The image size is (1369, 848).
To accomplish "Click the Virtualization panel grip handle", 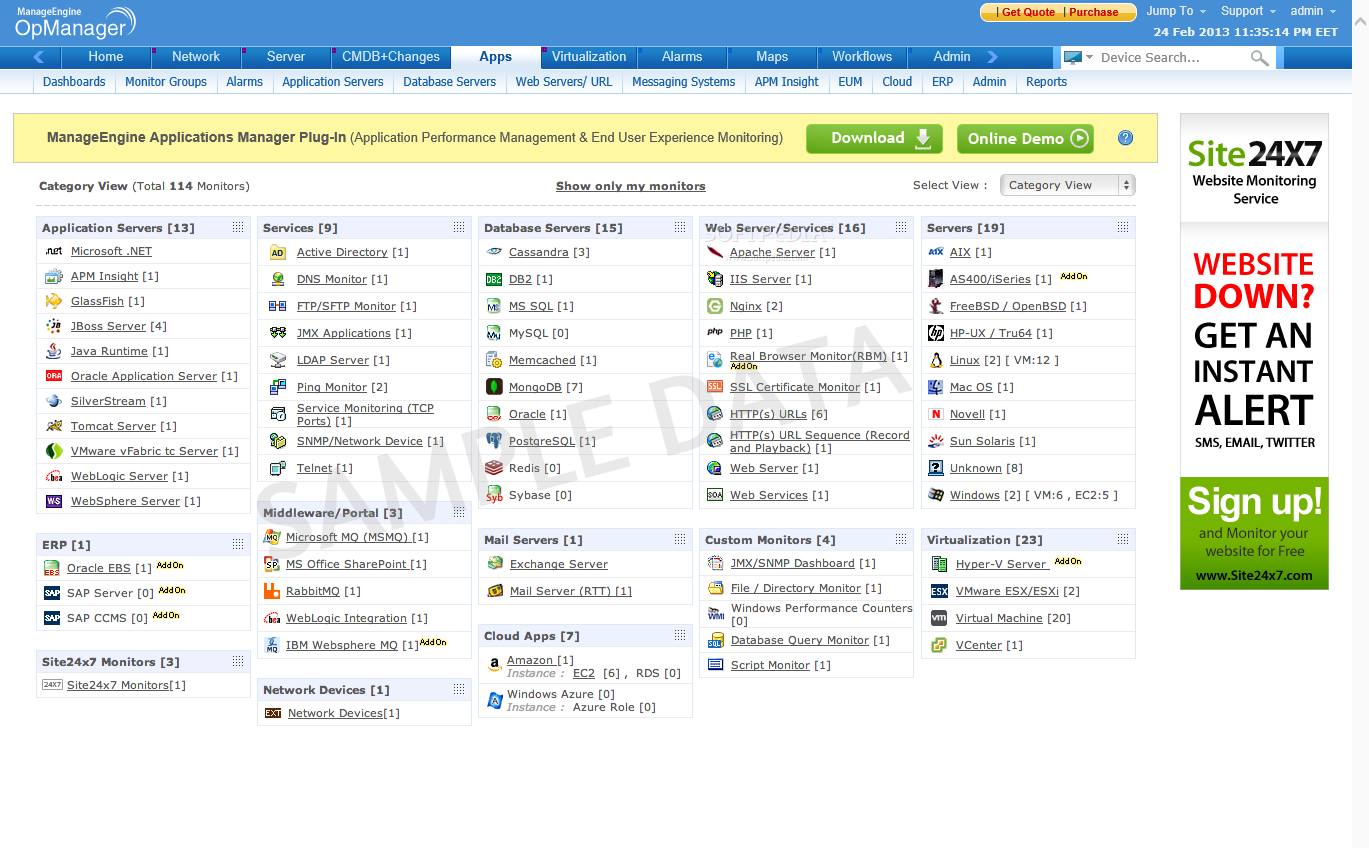I will point(1123,540).
